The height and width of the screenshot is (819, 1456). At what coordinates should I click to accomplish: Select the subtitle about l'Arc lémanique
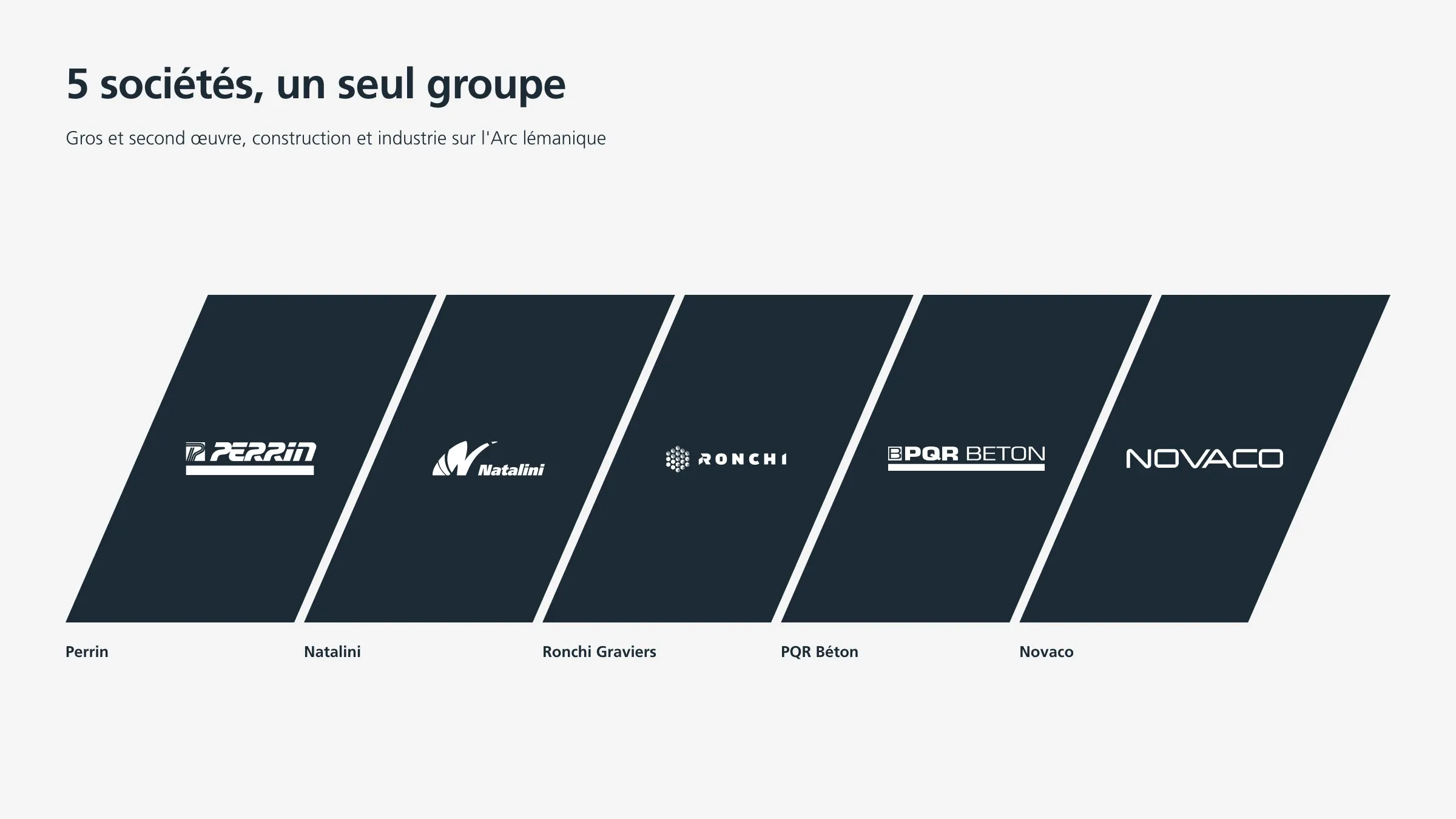pyautogui.click(x=335, y=138)
